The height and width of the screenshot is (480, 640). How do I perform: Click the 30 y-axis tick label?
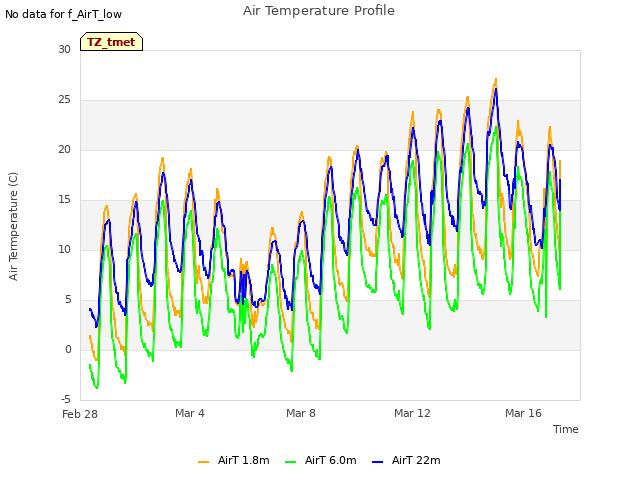pyautogui.click(x=64, y=49)
